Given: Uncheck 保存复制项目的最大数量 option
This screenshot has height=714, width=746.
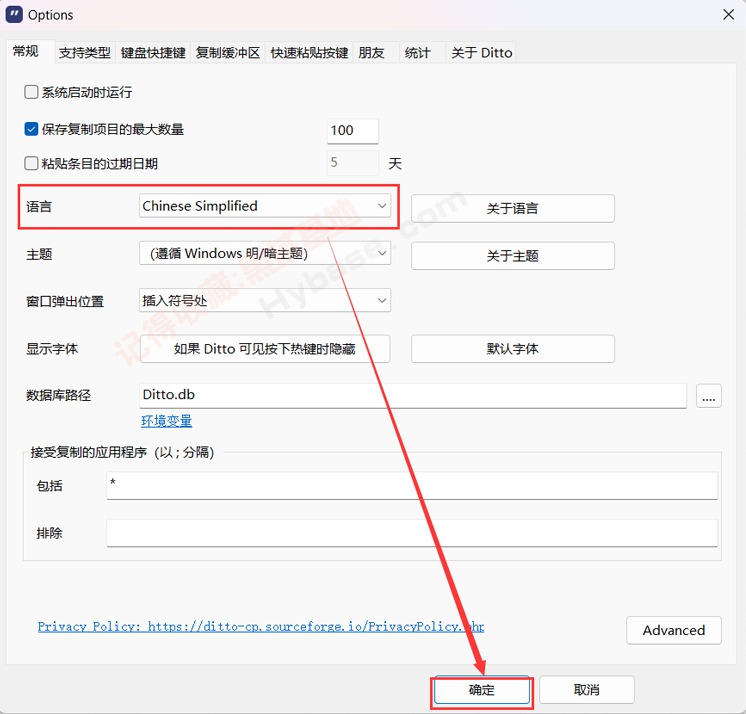Looking at the screenshot, I should click(31, 129).
